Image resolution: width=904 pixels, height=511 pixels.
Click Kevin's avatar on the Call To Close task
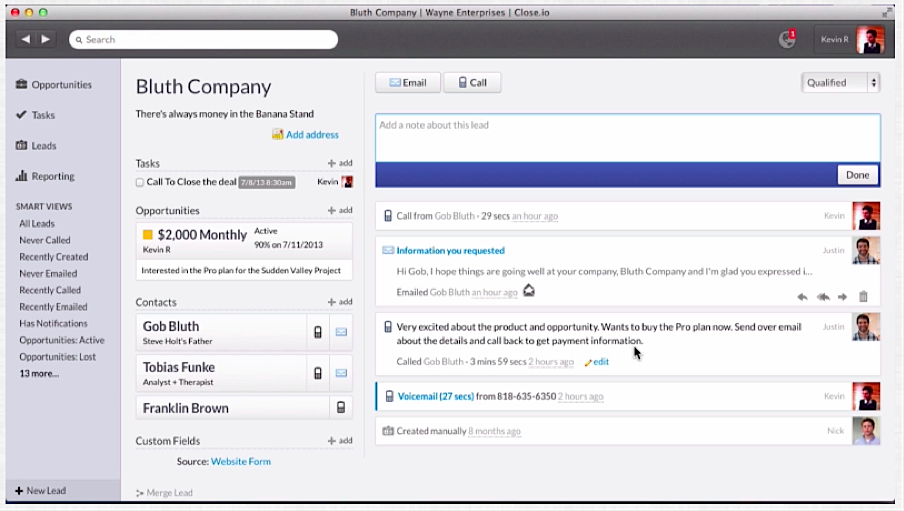point(347,182)
